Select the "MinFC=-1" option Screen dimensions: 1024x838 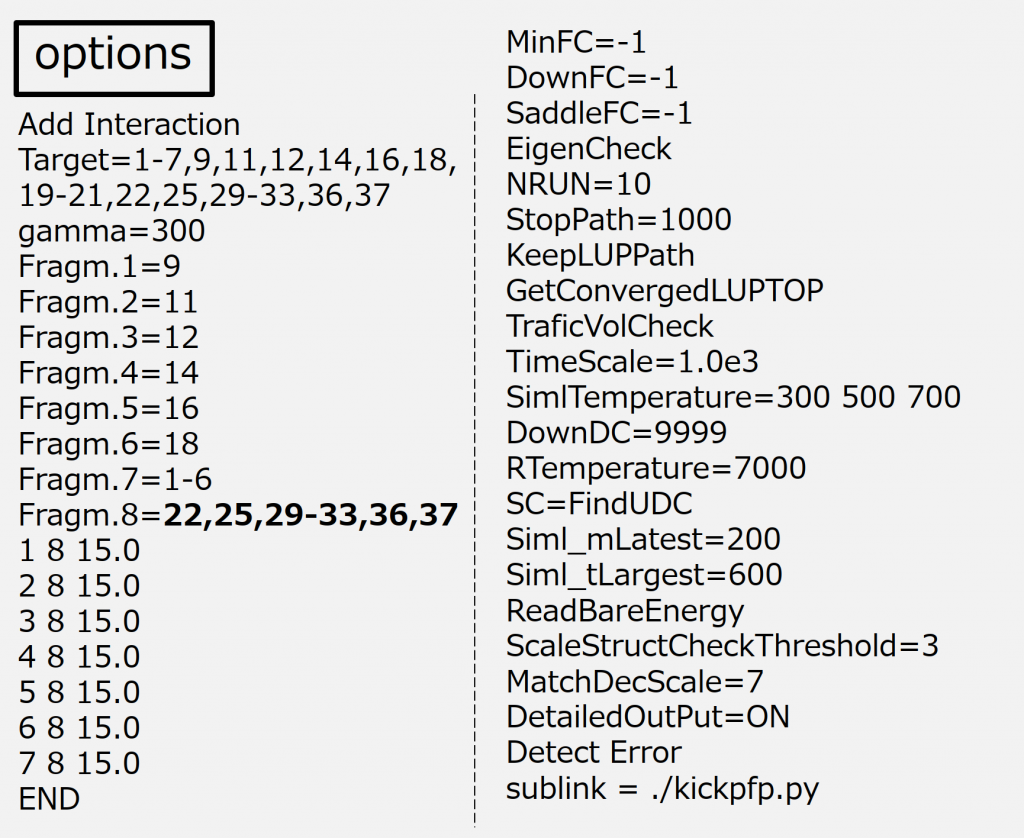576,42
